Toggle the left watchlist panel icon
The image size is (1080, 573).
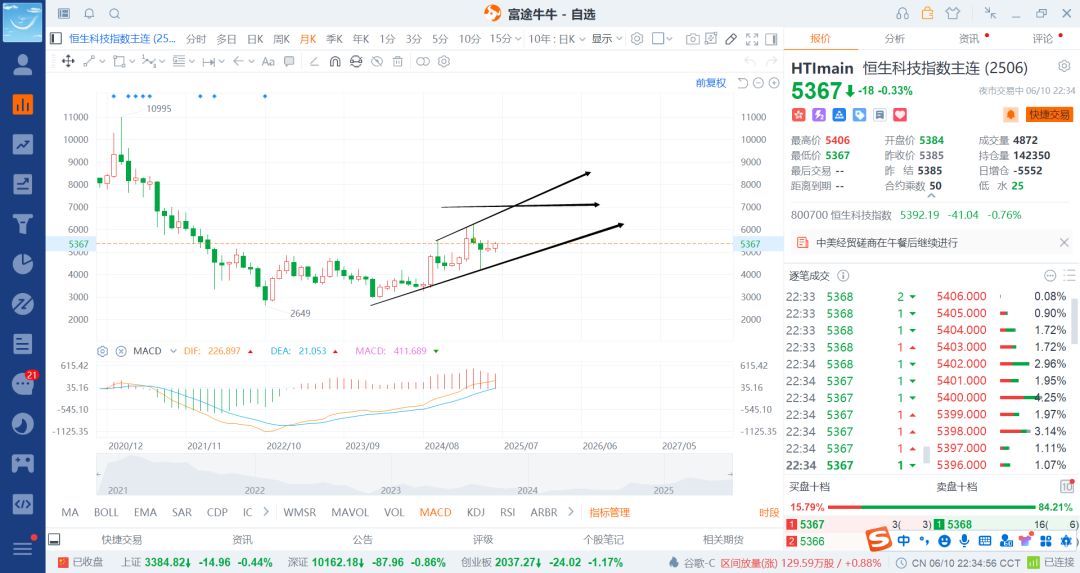coord(56,39)
